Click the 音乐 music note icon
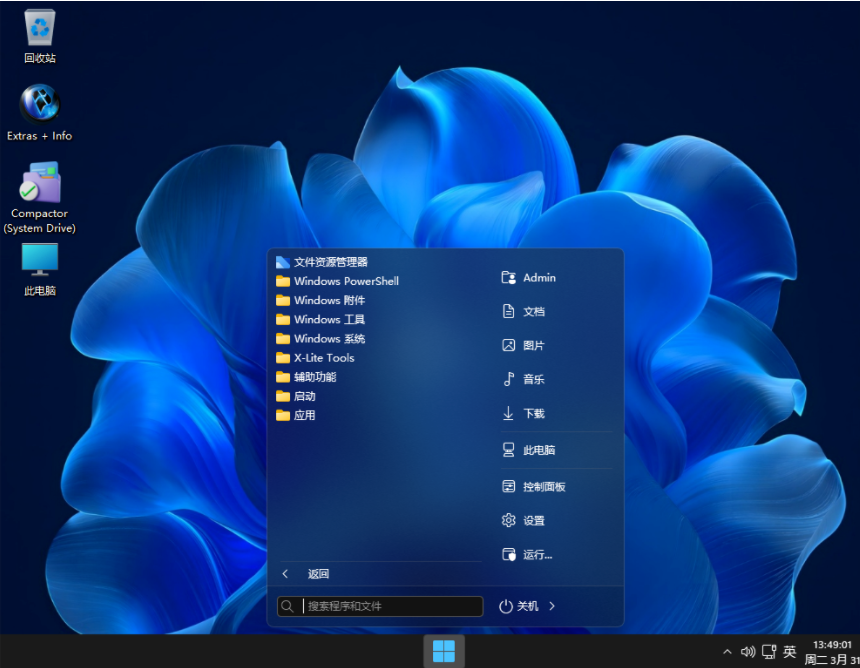860x668 pixels. coord(508,379)
